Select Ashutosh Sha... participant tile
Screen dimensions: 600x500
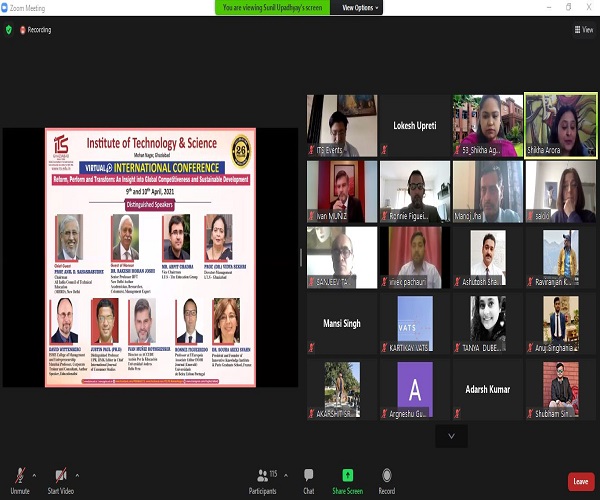[x=488, y=257]
